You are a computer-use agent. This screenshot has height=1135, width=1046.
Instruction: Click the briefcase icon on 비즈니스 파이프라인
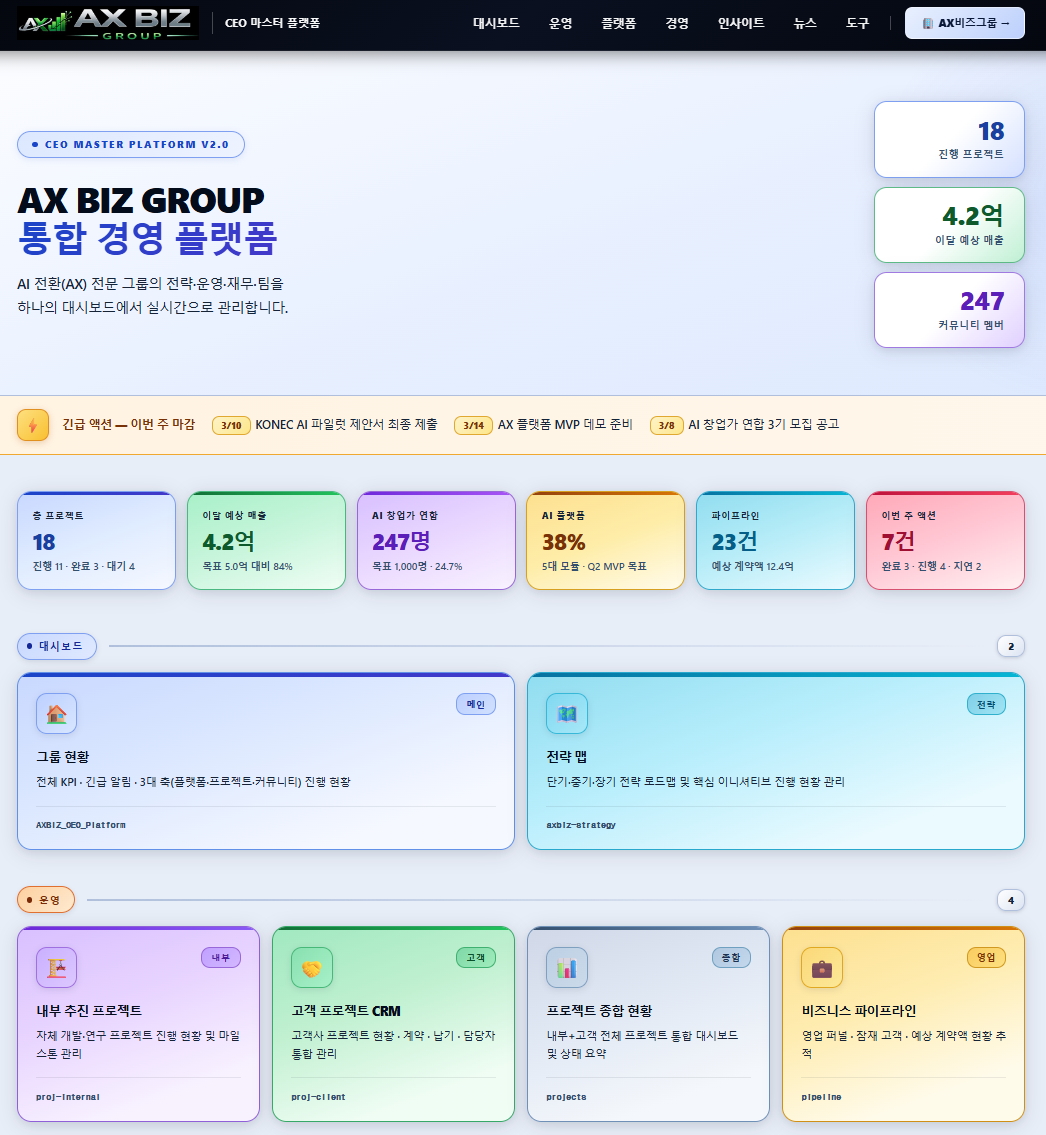pyautogui.click(x=822, y=967)
